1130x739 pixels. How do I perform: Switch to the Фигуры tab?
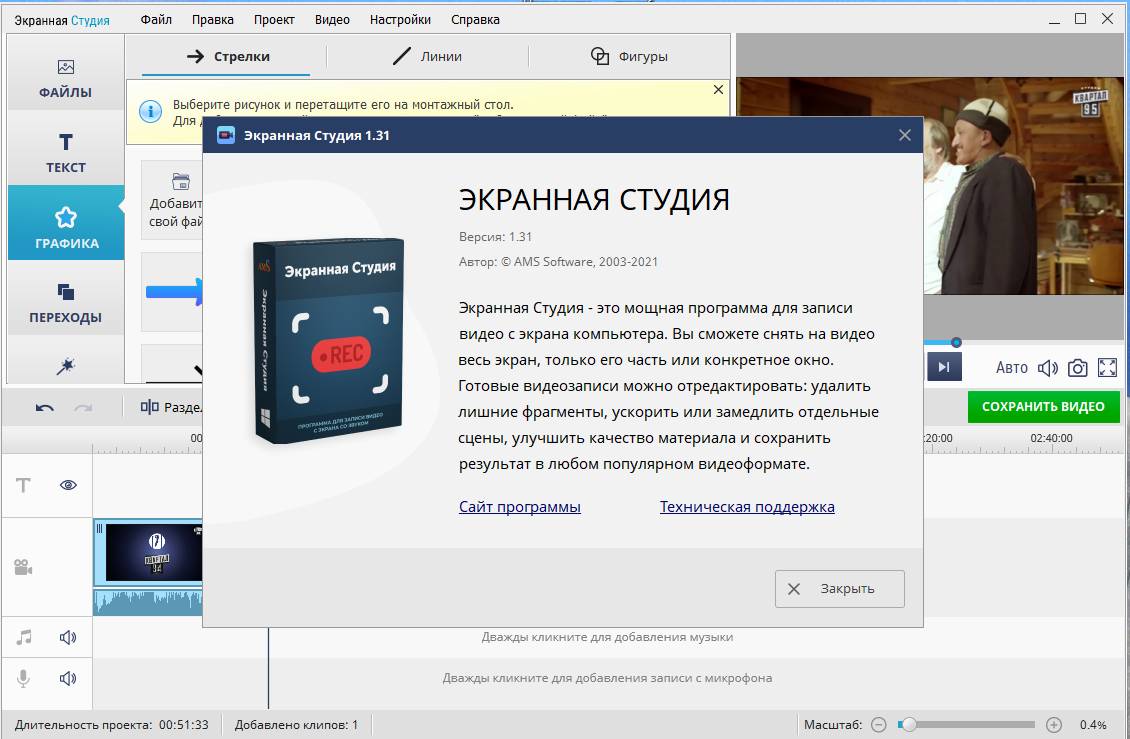click(x=629, y=56)
